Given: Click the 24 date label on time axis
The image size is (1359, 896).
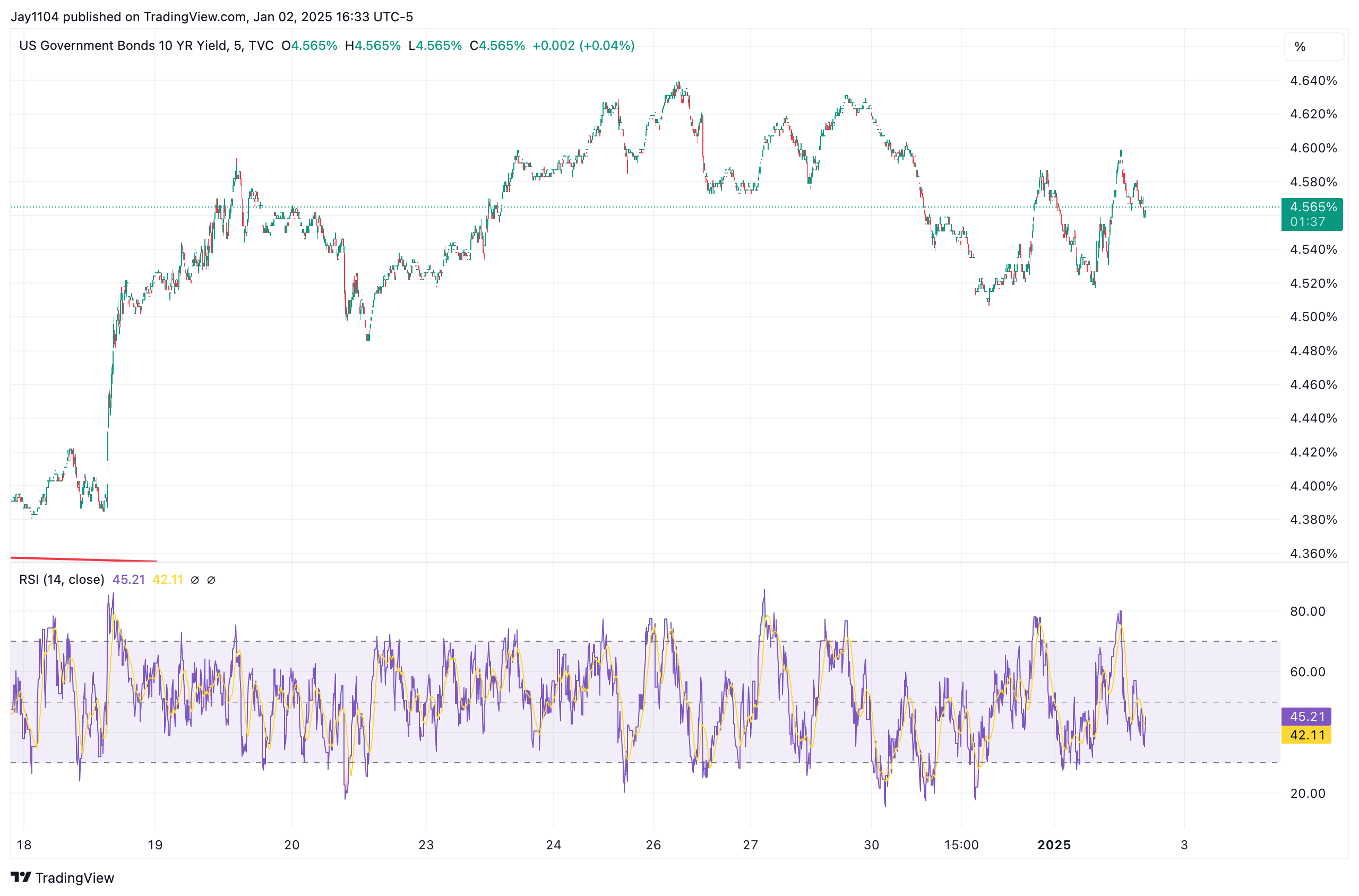Looking at the screenshot, I should pyautogui.click(x=554, y=845).
